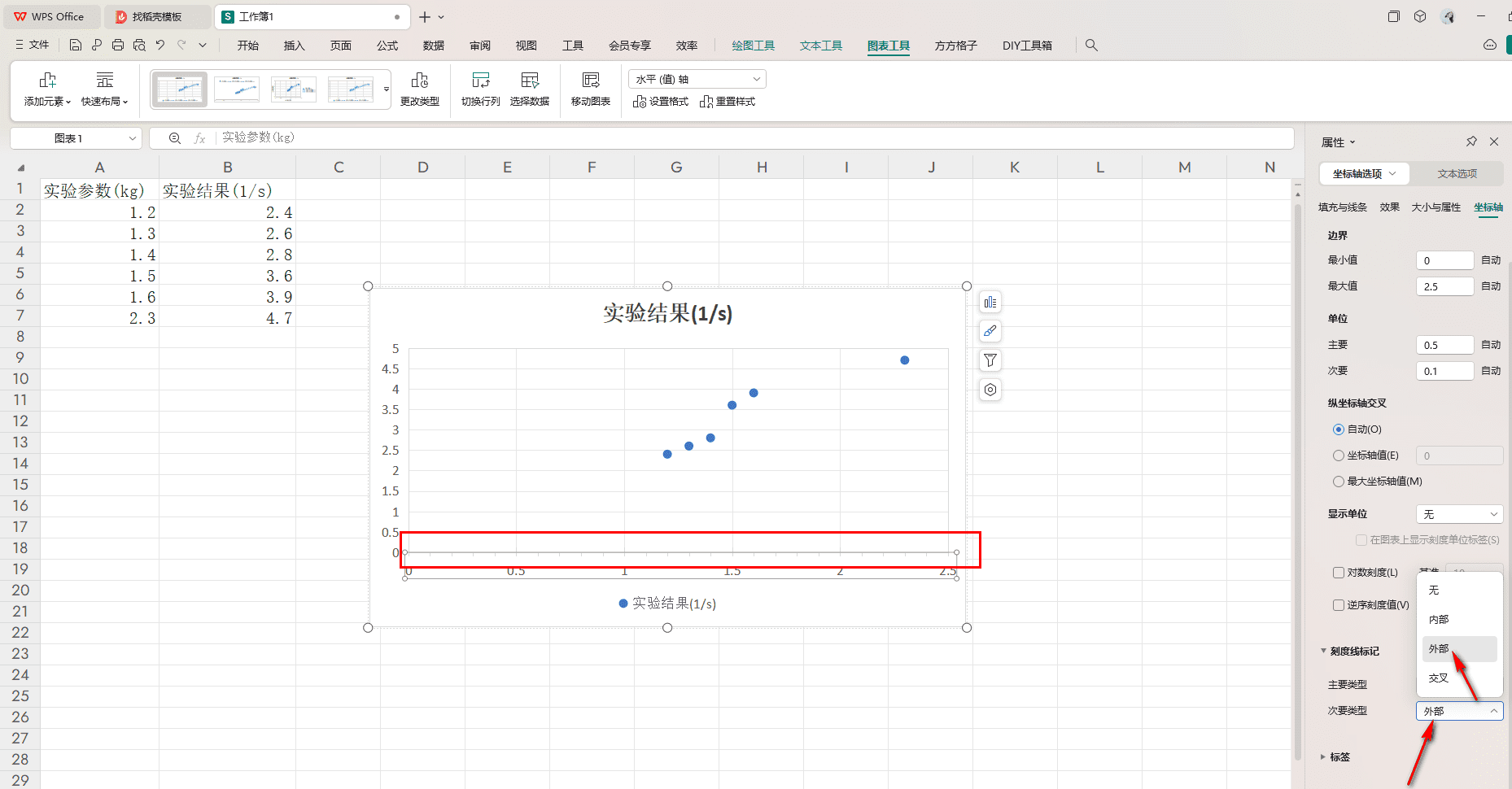Close the Properties panel
Screen dimensions: 1512x789
point(1494,142)
